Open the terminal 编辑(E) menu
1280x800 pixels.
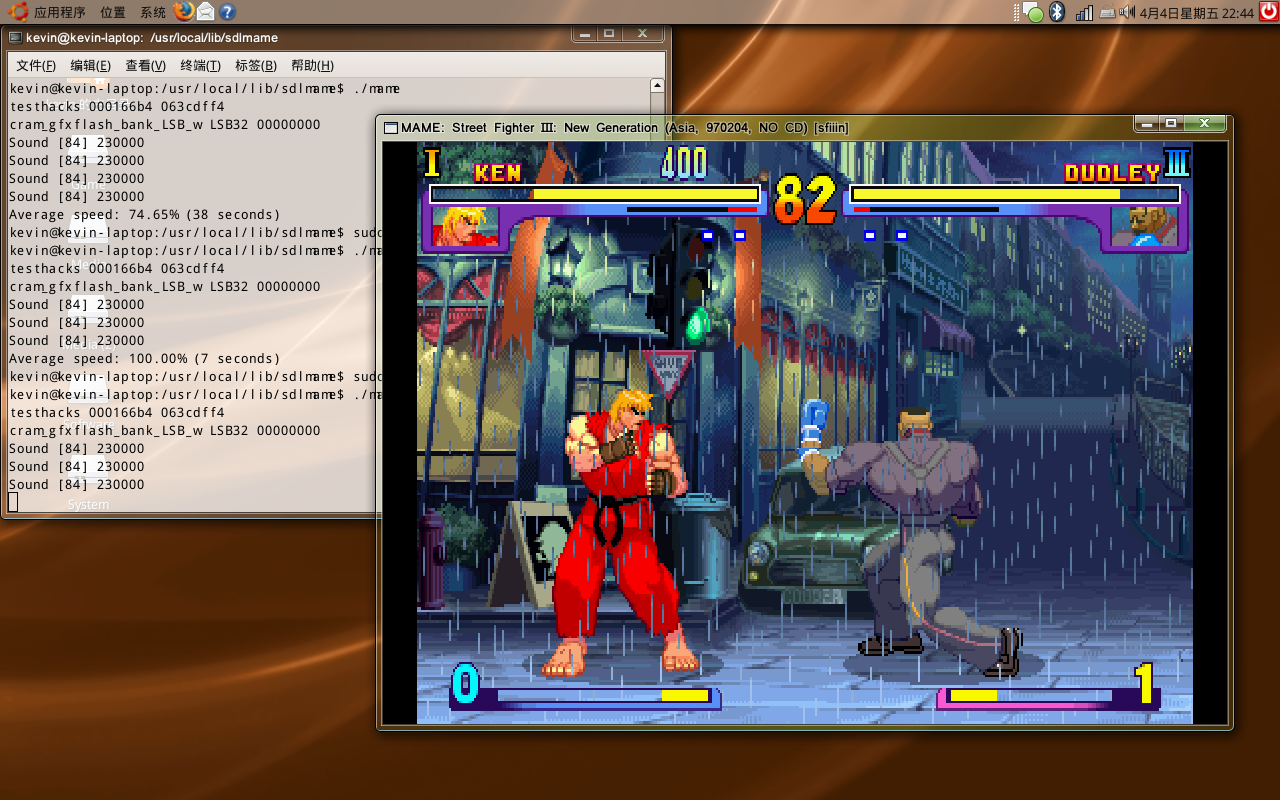[x=90, y=65]
